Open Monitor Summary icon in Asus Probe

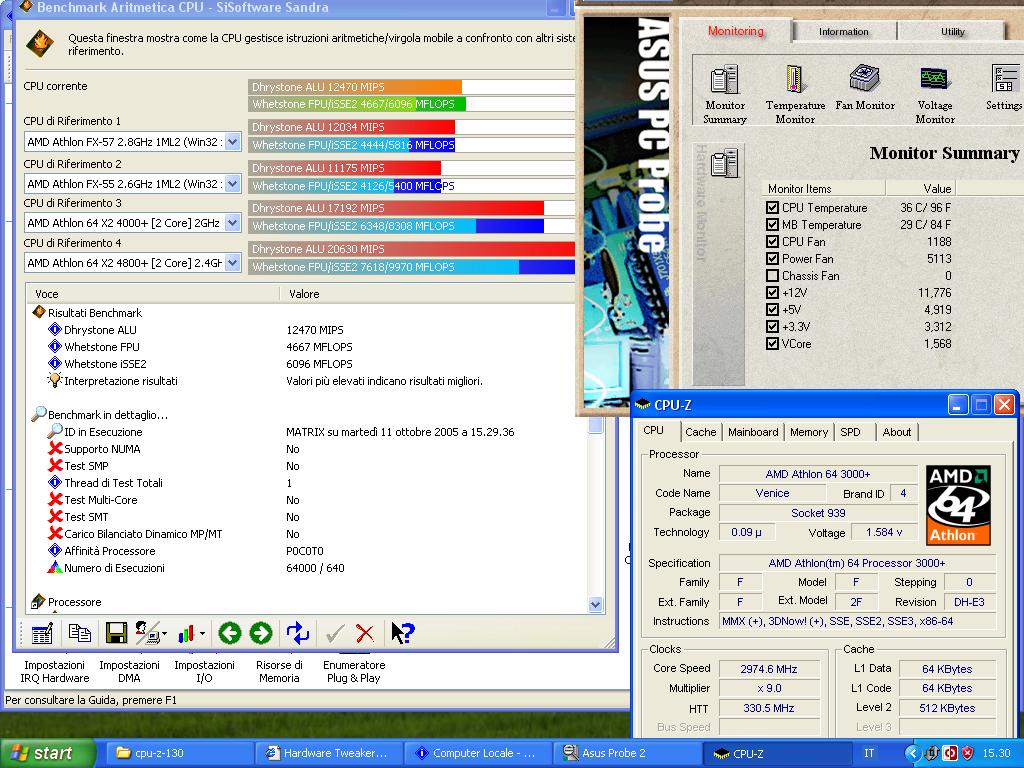724,93
